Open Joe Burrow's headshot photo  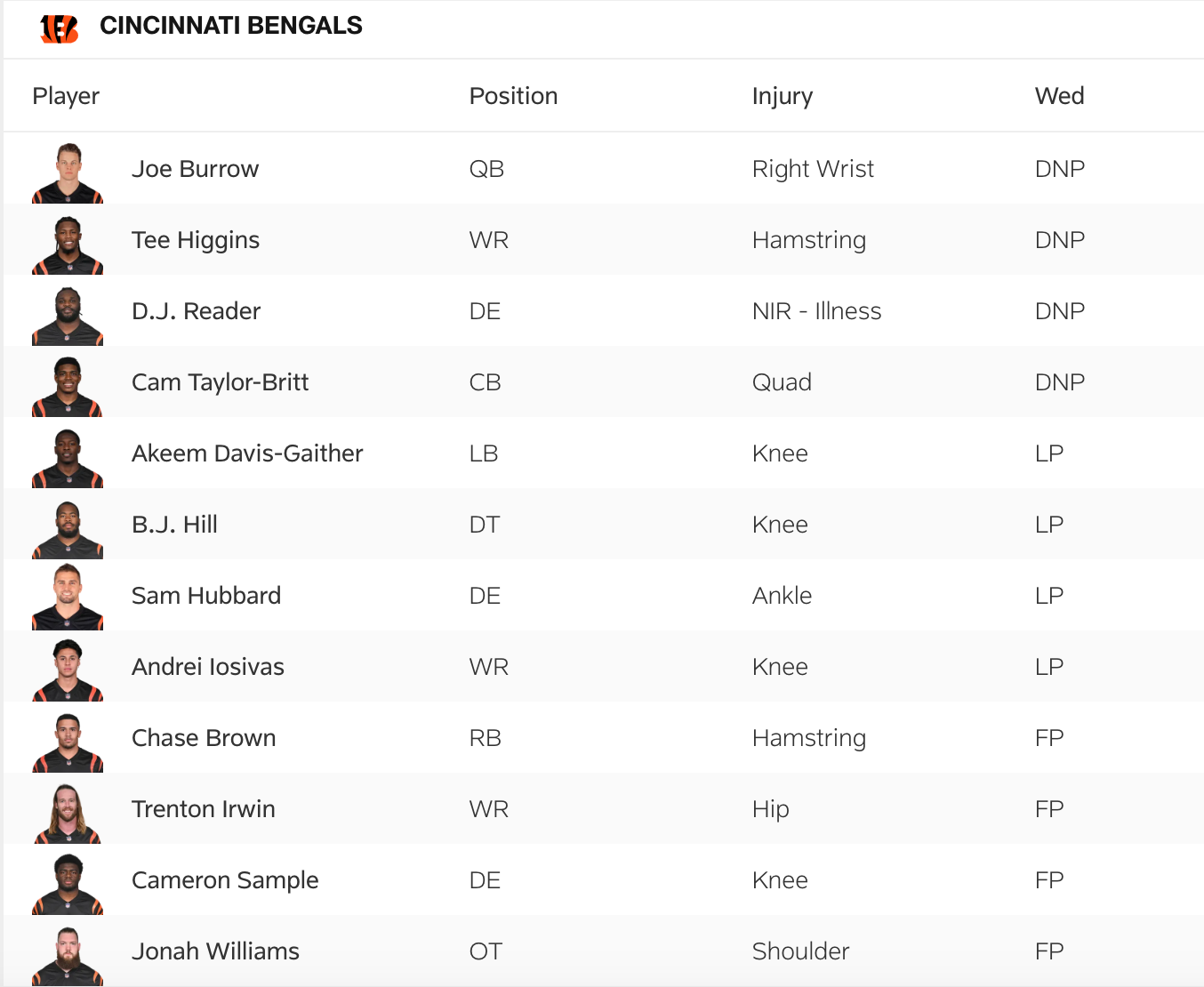[x=68, y=173]
